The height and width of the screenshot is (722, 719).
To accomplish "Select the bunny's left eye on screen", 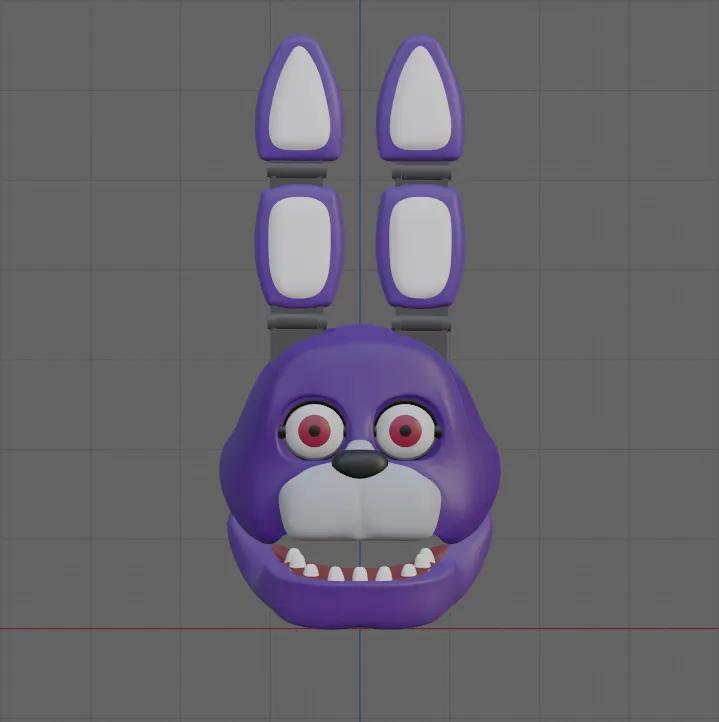I will click(x=315, y=431).
